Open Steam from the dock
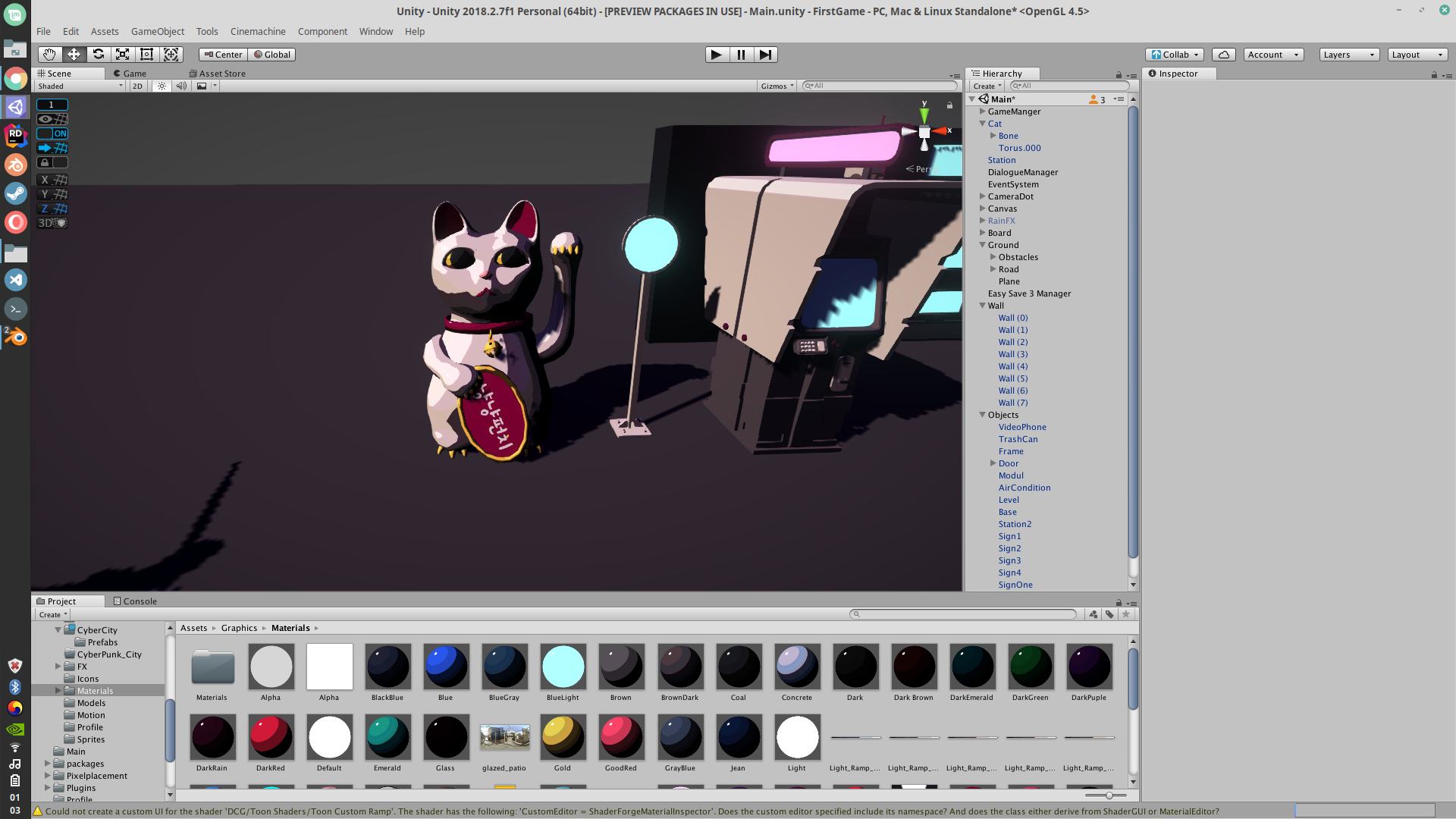The width and height of the screenshot is (1456, 819). [x=16, y=193]
